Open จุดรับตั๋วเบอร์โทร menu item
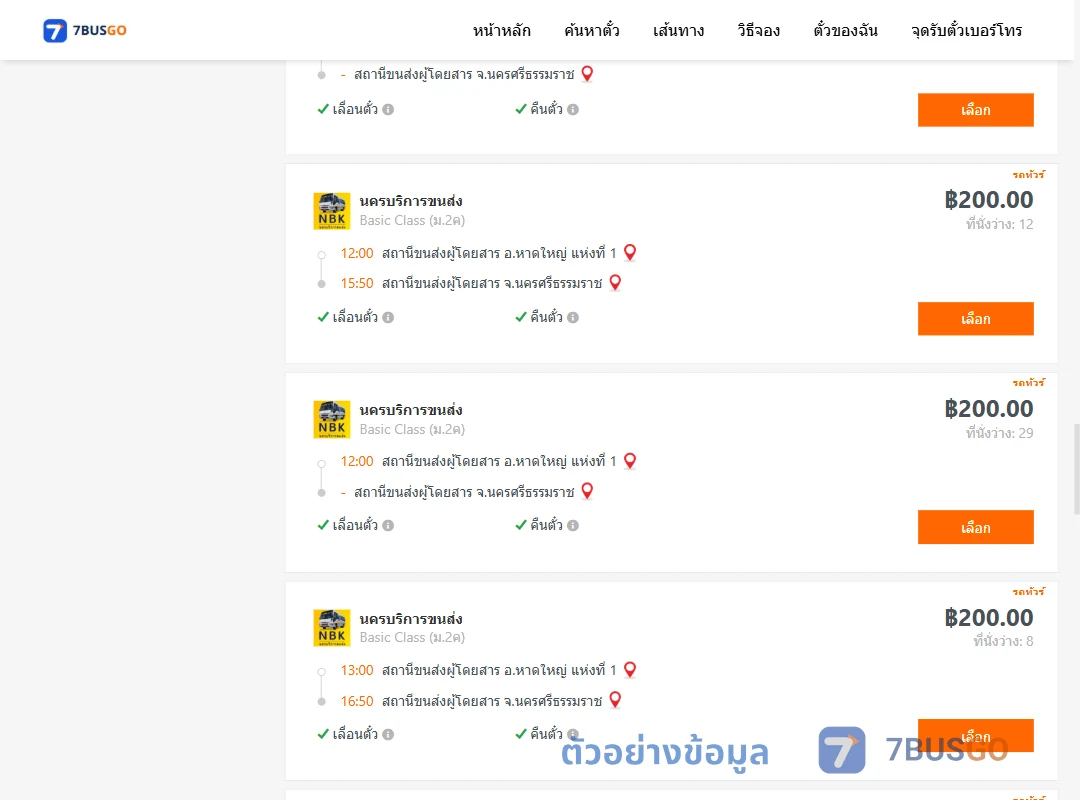This screenshot has width=1080, height=800. coord(966,30)
